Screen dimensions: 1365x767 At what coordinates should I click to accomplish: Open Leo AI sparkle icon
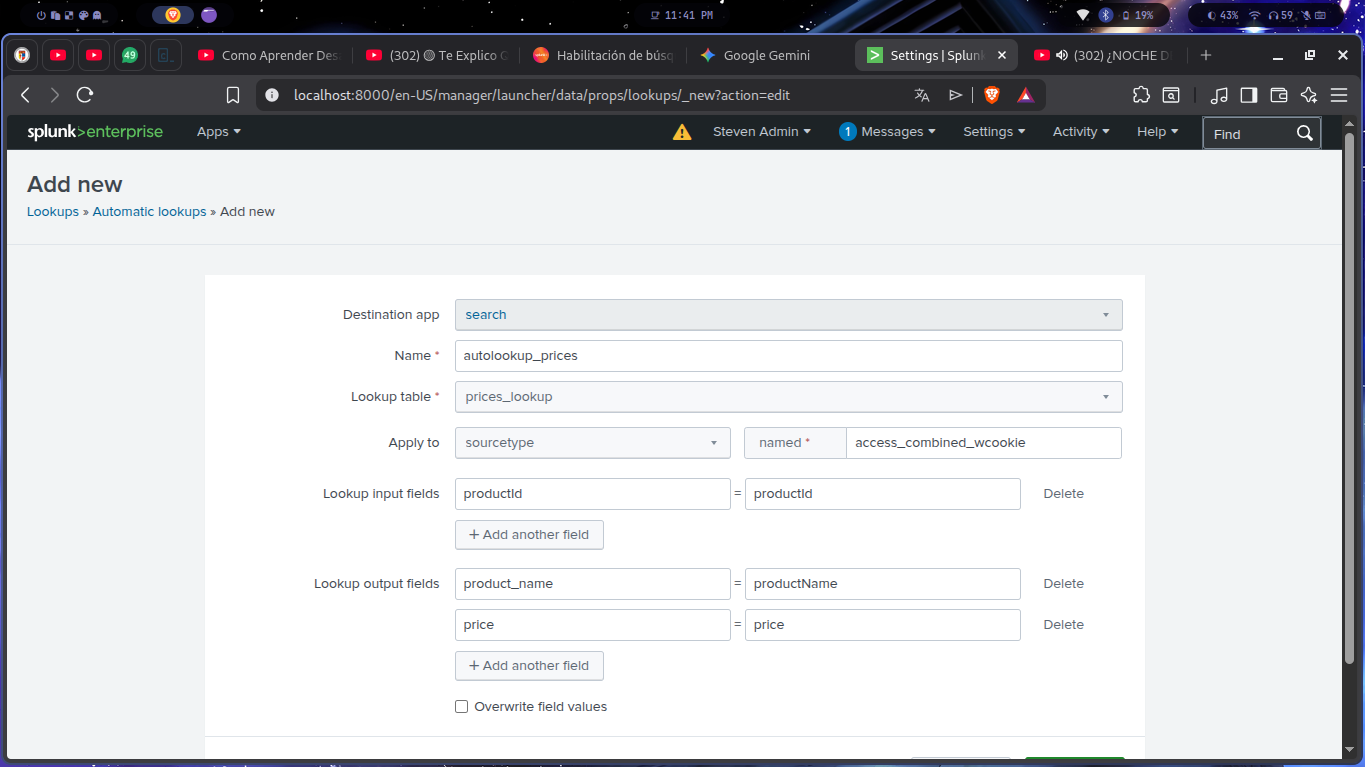[x=1308, y=94]
